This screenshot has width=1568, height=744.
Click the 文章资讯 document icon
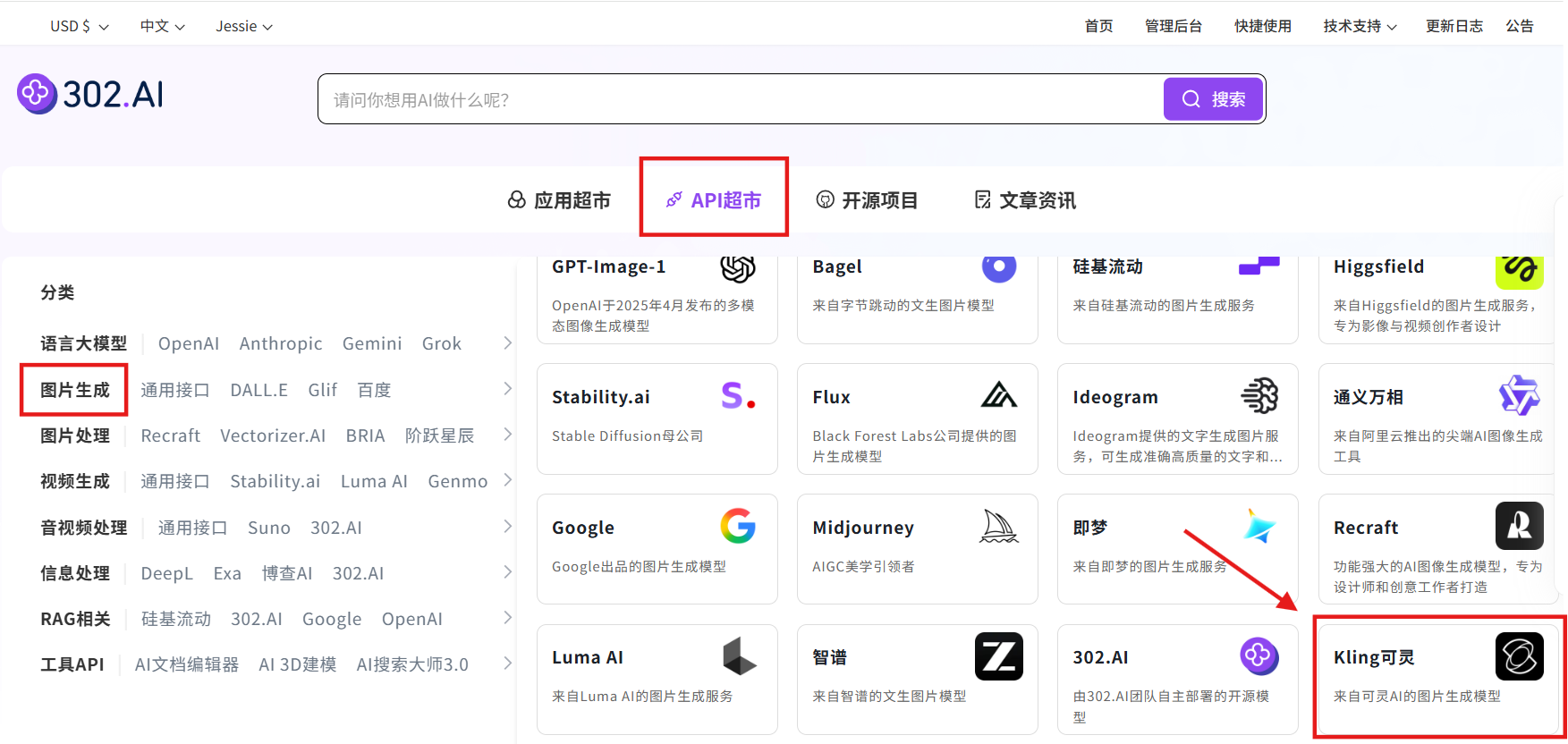[x=983, y=200]
